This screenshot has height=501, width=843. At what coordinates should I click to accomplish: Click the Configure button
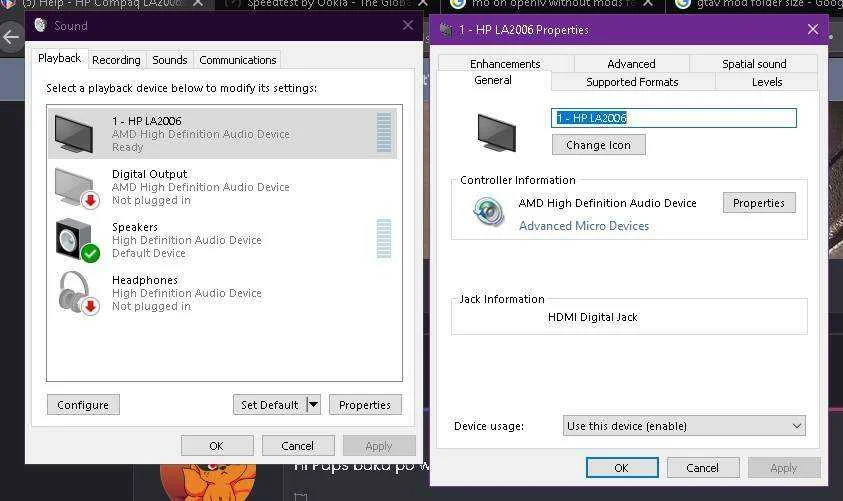pos(83,405)
